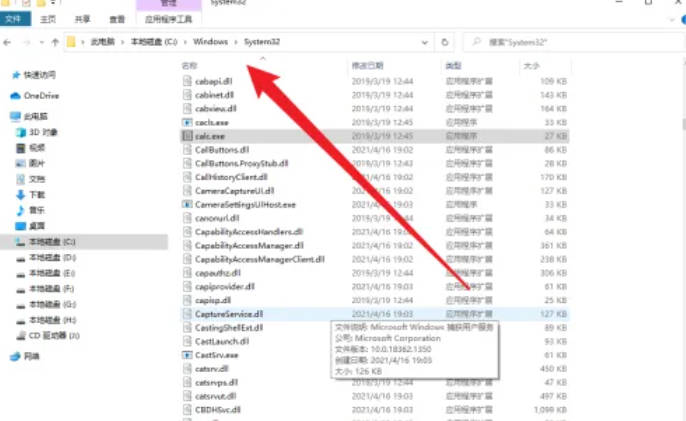Switch to the 查看 ribbon tab
This screenshot has width=686, height=421.
coord(117,19)
